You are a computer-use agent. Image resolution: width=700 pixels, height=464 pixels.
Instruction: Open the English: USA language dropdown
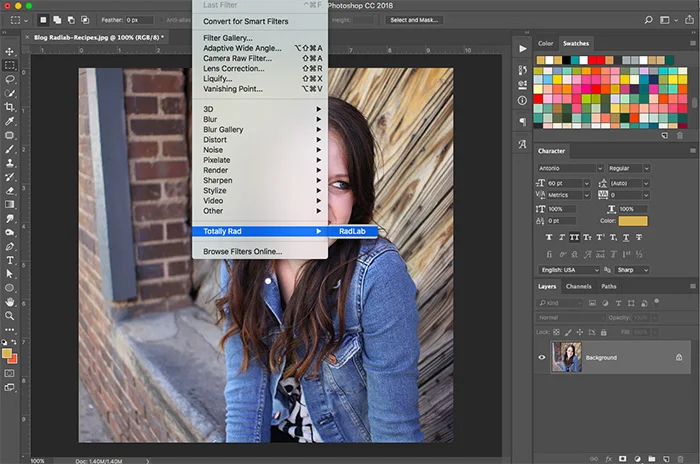(x=569, y=270)
